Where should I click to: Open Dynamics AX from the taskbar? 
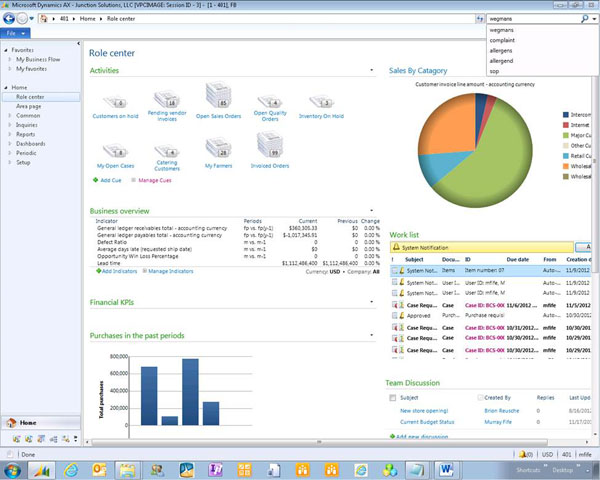coord(41,470)
